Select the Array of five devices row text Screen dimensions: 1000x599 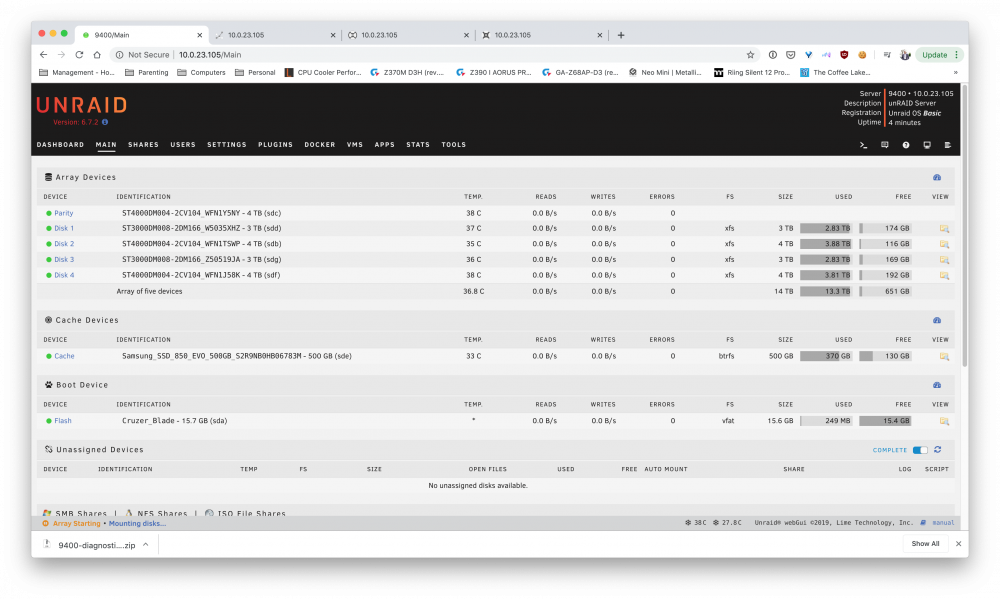coord(149,292)
